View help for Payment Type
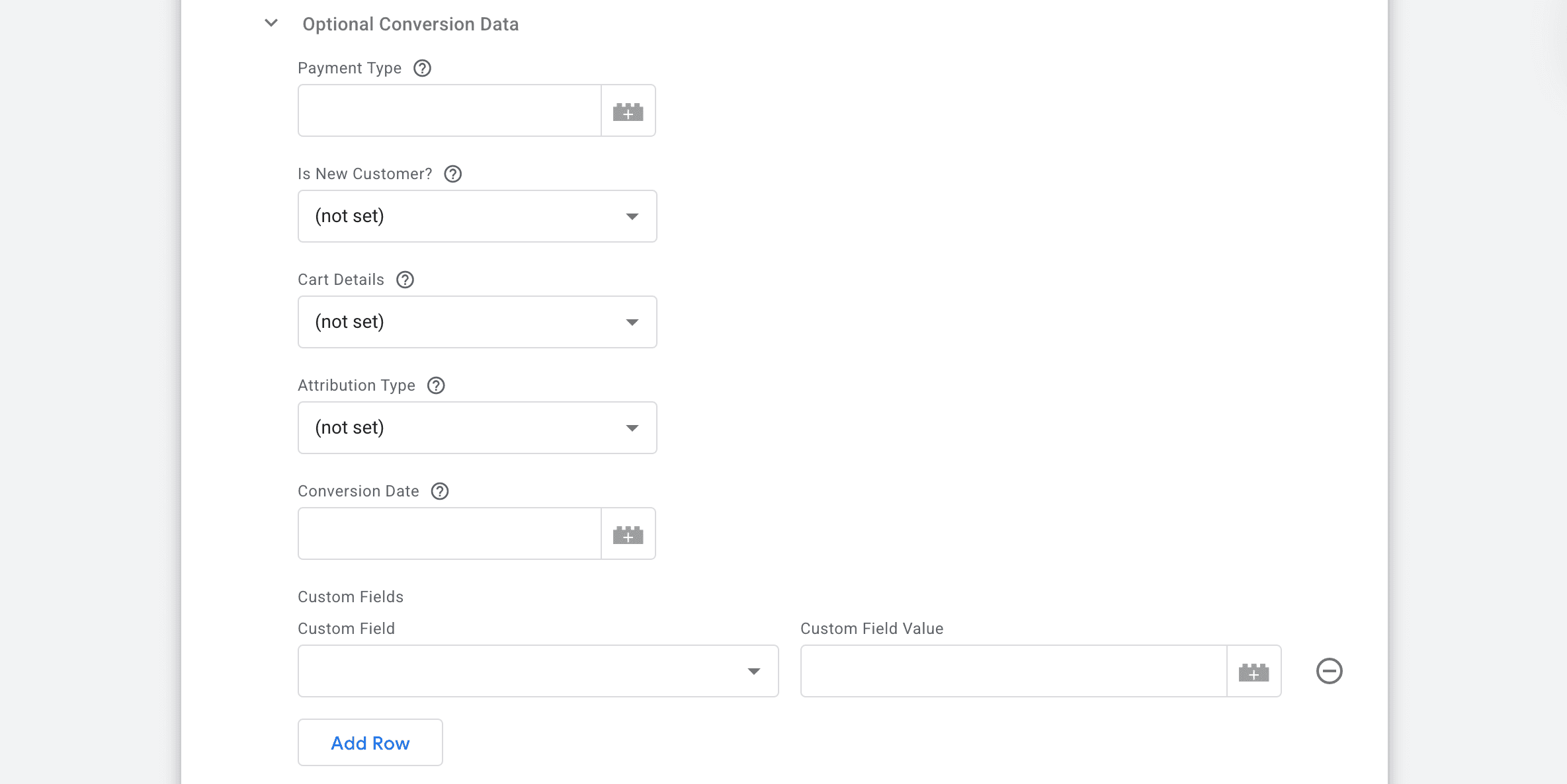 [423, 68]
